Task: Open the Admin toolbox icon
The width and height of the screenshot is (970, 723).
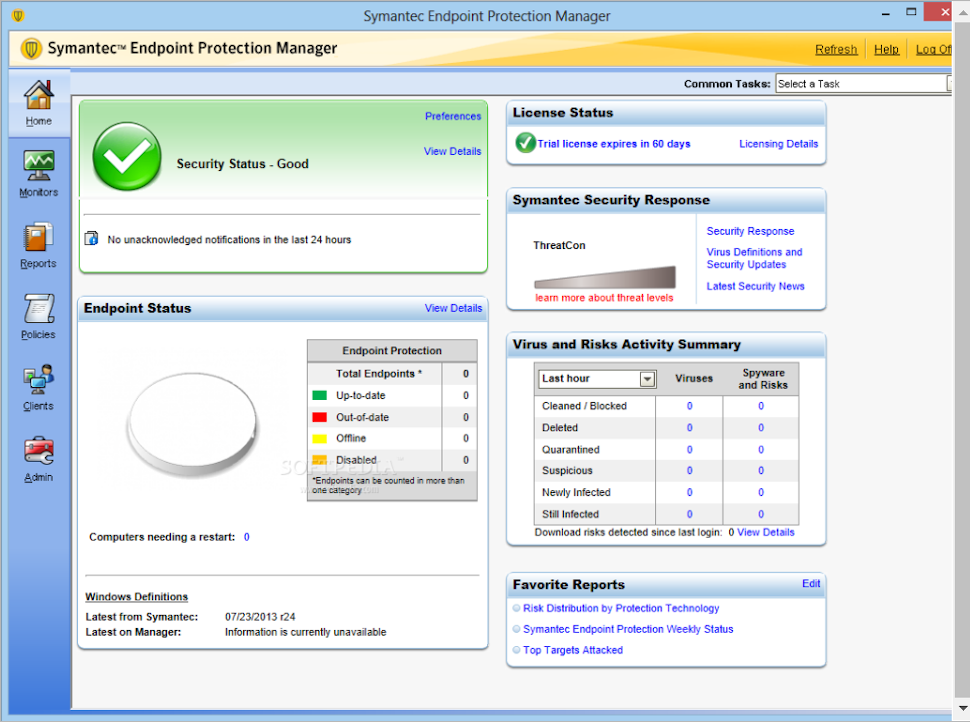Action: [x=38, y=452]
